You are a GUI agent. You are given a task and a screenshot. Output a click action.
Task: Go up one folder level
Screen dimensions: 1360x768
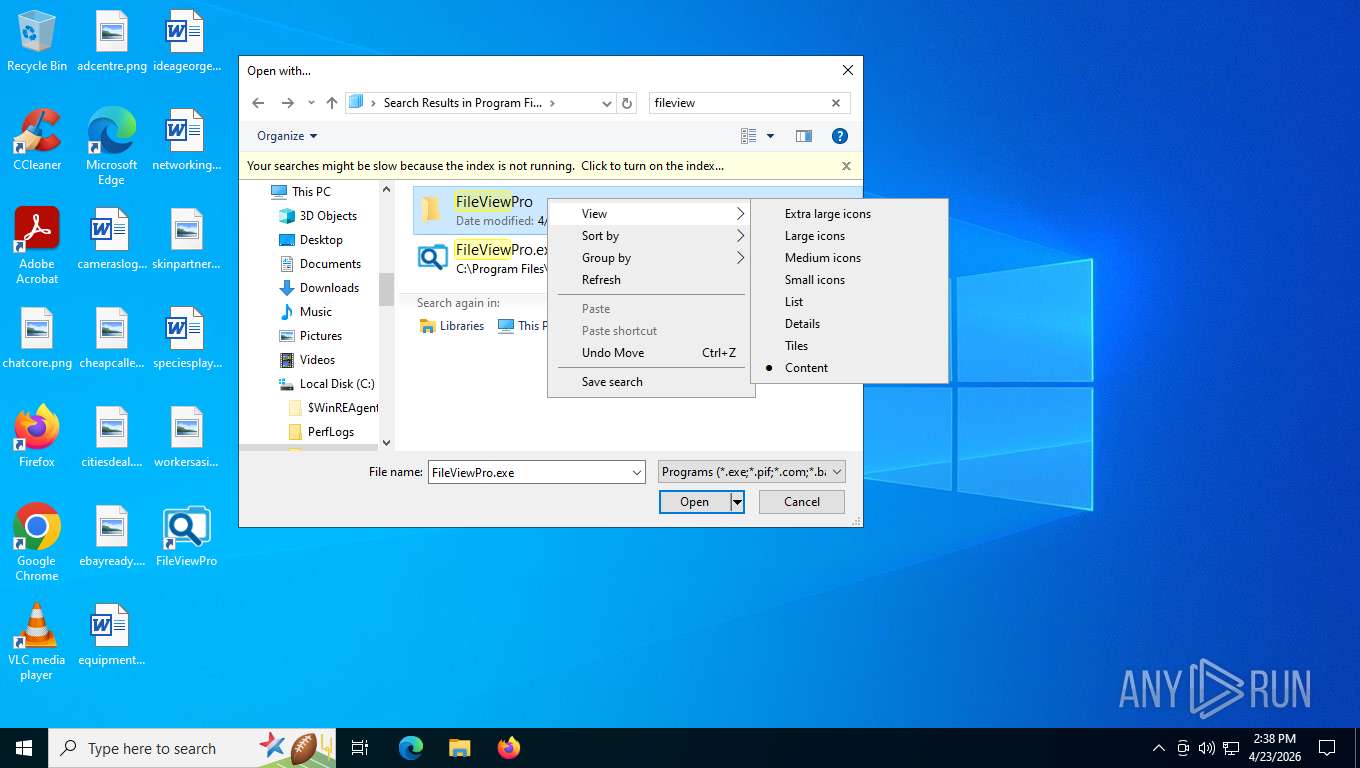point(332,103)
